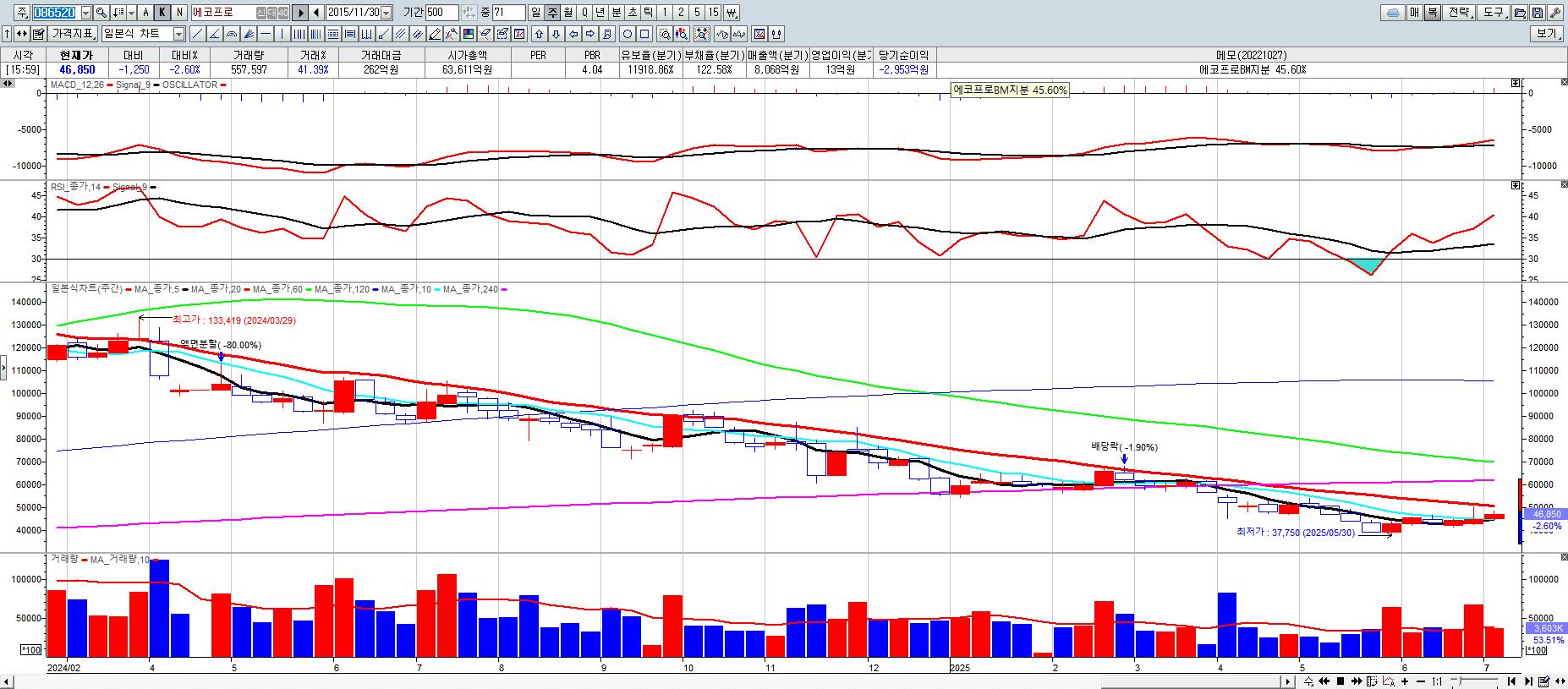Select minute chart period 분

pyautogui.click(x=616, y=13)
